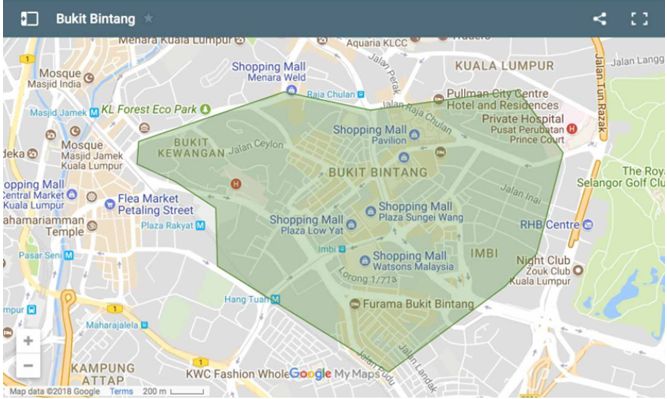Click the Watsons Malaysia shopping pin
This screenshot has height=399, width=667.
pos(365,260)
